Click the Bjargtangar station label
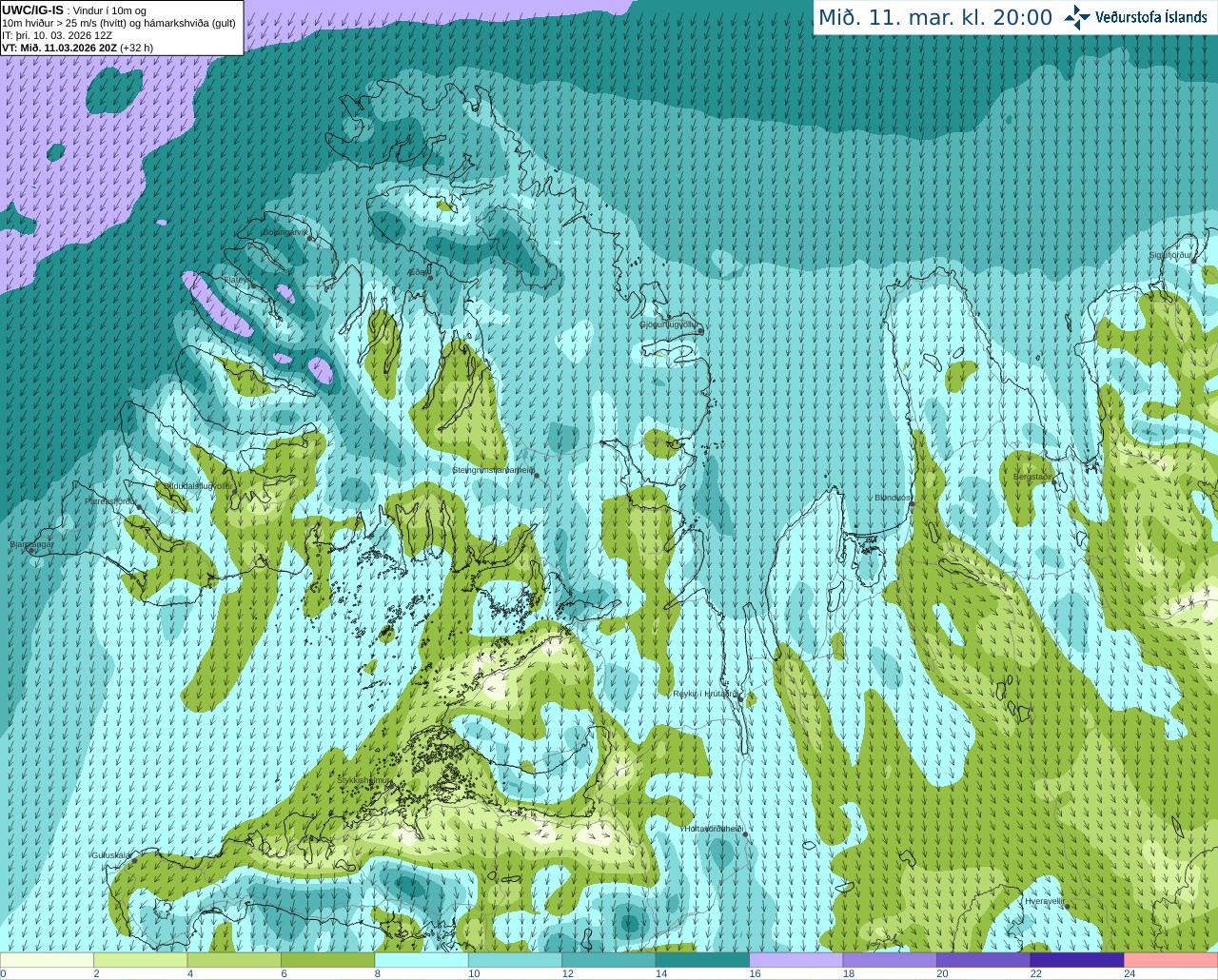The width and height of the screenshot is (1218, 980). tap(31, 544)
